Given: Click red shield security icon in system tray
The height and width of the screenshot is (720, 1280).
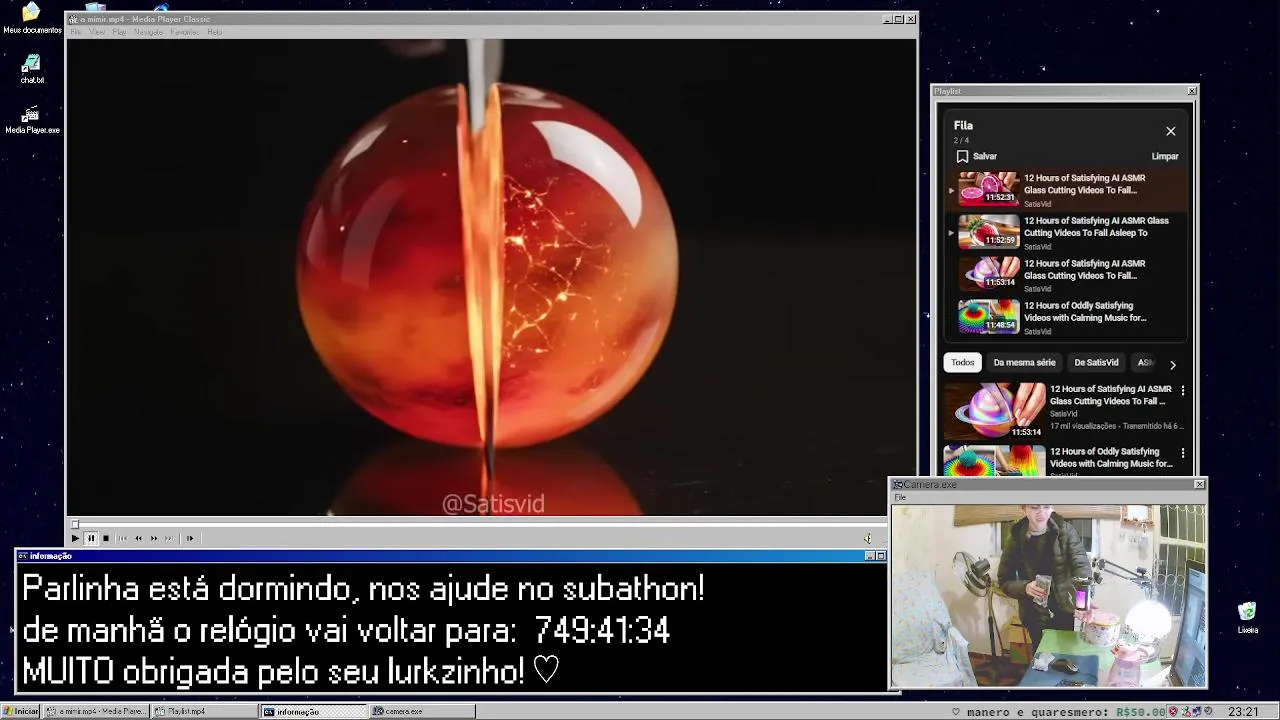Looking at the screenshot, I should [1173, 712].
